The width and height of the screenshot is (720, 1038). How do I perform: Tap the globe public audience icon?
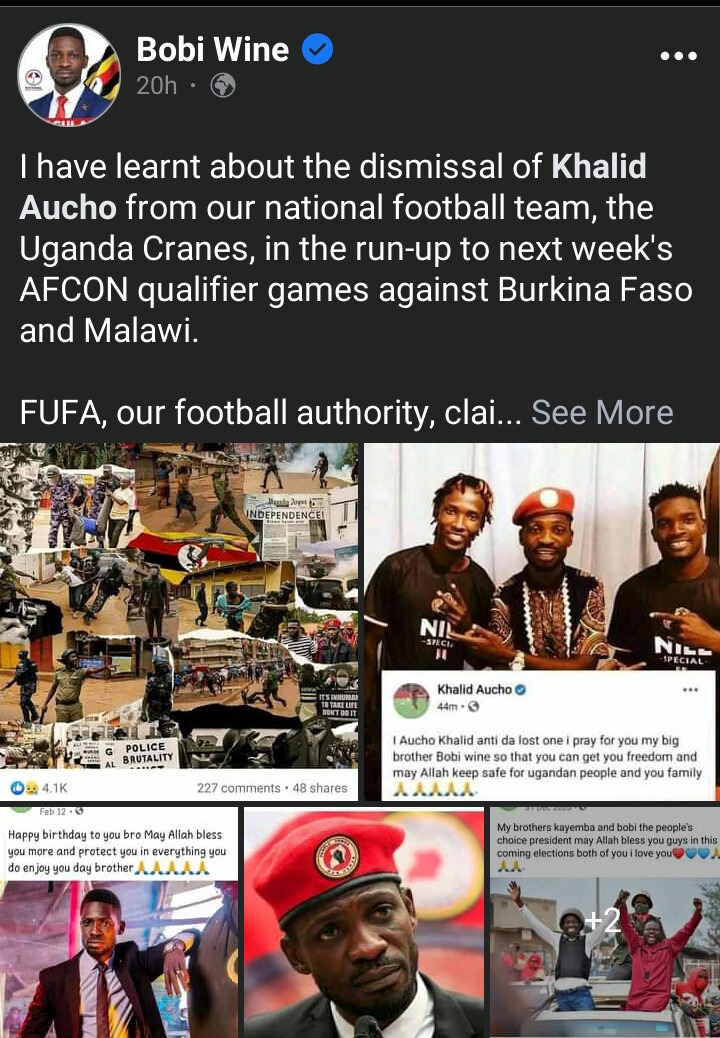click(x=222, y=85)
